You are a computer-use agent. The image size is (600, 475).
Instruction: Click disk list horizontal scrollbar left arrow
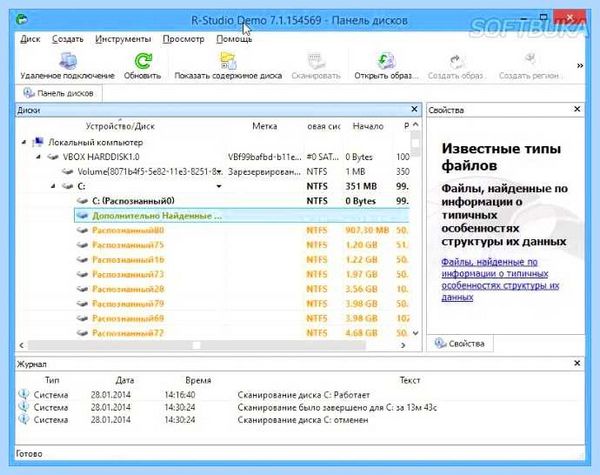tap(21, 345)
